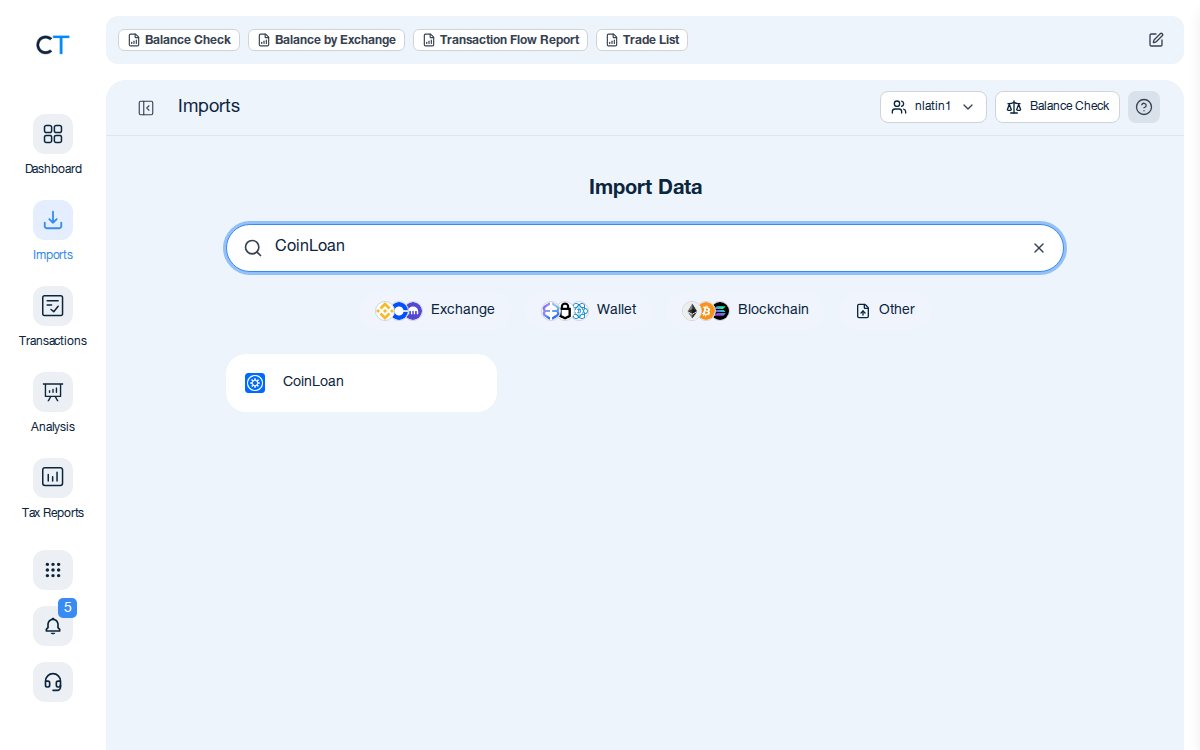Click inside the search input field
The width and height of the screenshot is (1200, 750).
click(645, 248)
